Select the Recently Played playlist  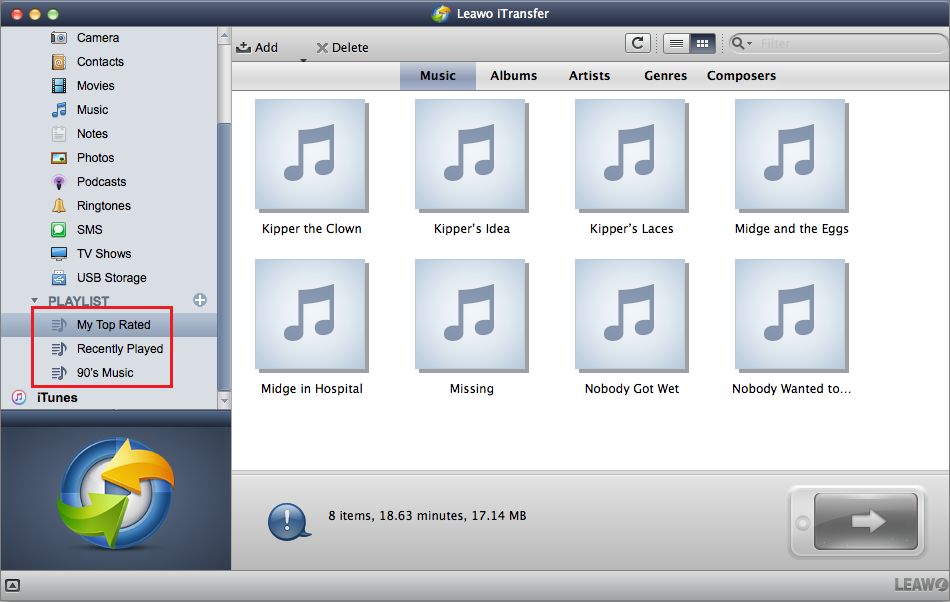119,349
